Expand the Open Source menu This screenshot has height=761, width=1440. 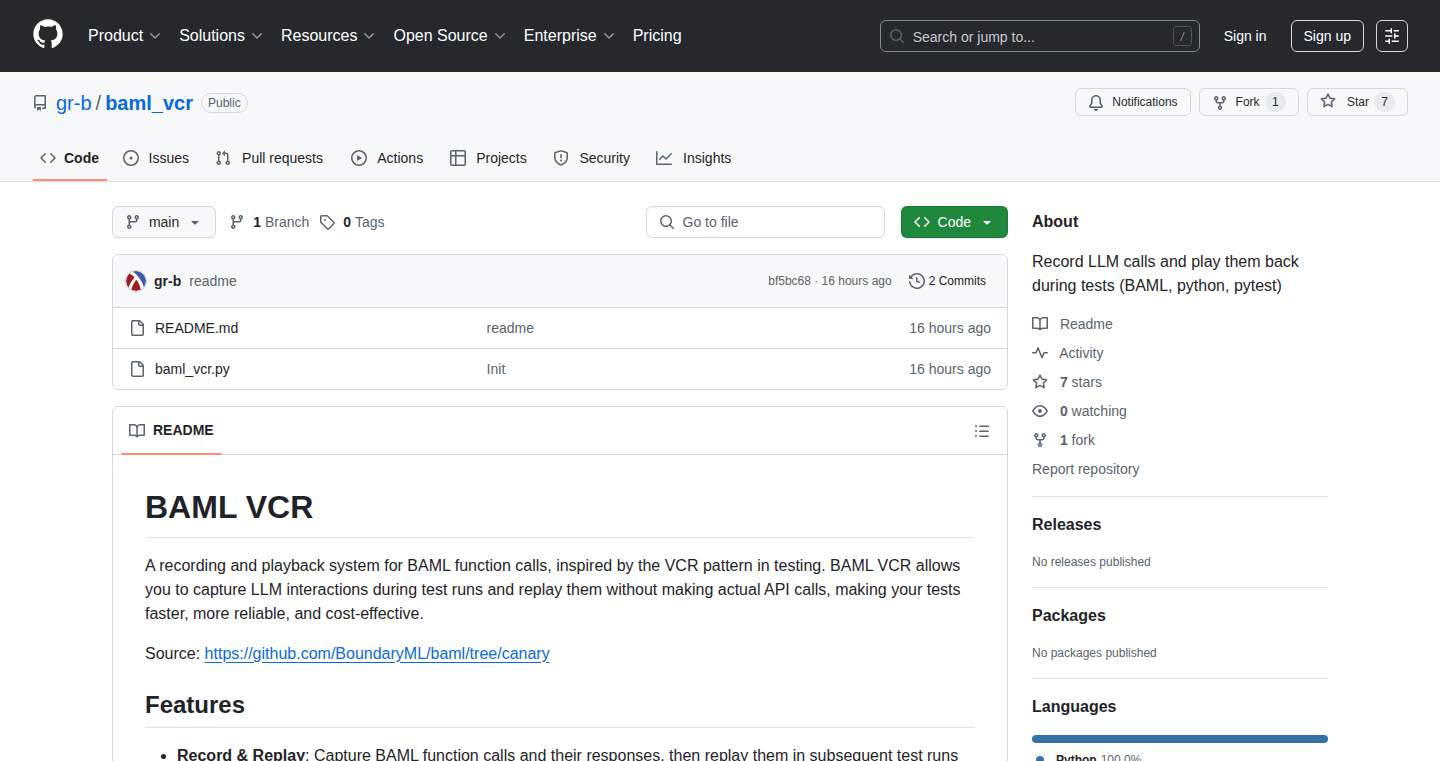click(449, 35)
